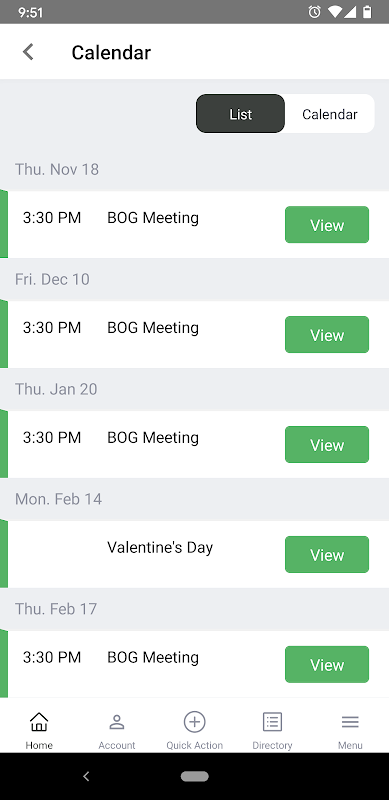The image size is (389, 800).
Task: Open the Directory list icon
Action: [272, 722]
